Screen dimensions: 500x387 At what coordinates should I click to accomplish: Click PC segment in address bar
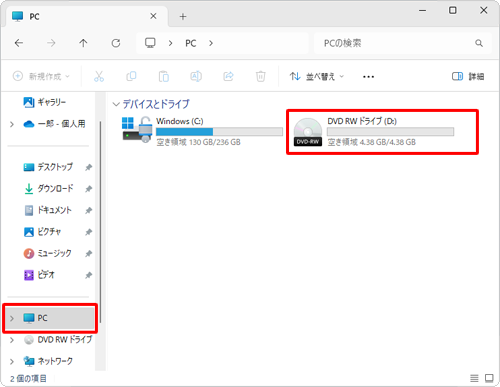tap(191, 43)
